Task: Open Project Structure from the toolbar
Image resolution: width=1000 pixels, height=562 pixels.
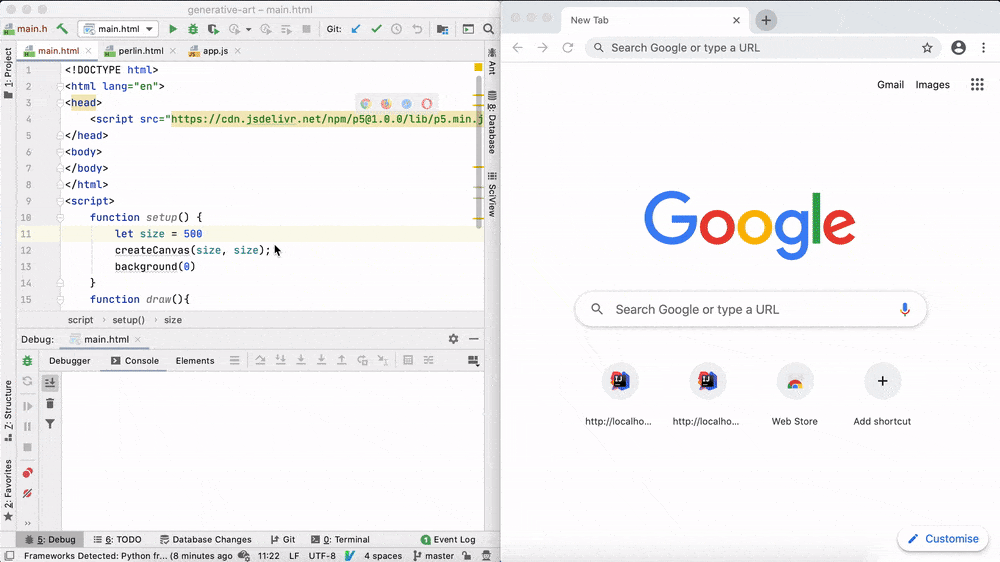Action: [443, 29]
